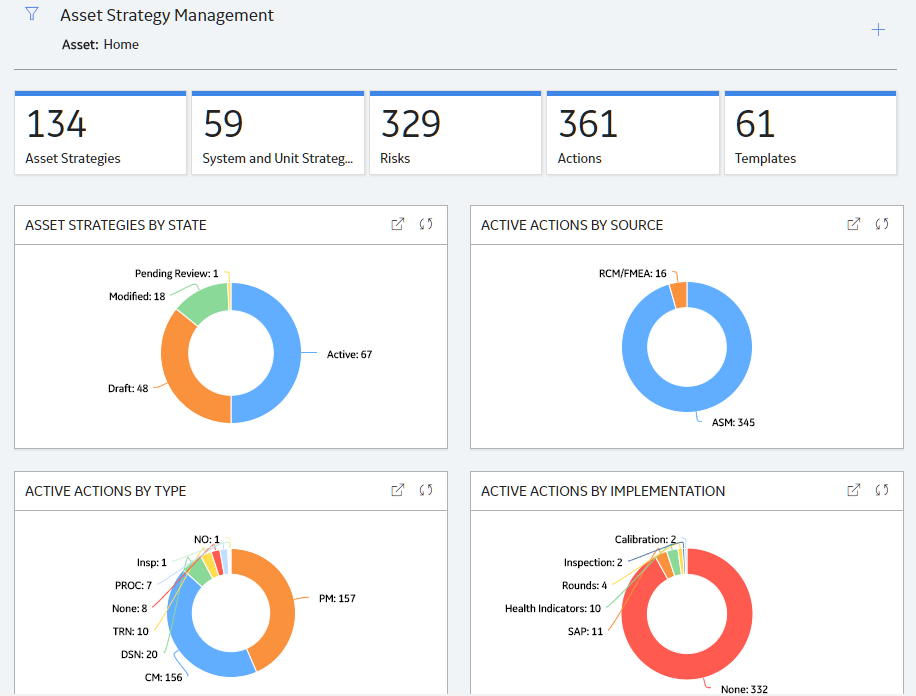Select the 'Active: 67' chart label

click(x=349, y=354)
